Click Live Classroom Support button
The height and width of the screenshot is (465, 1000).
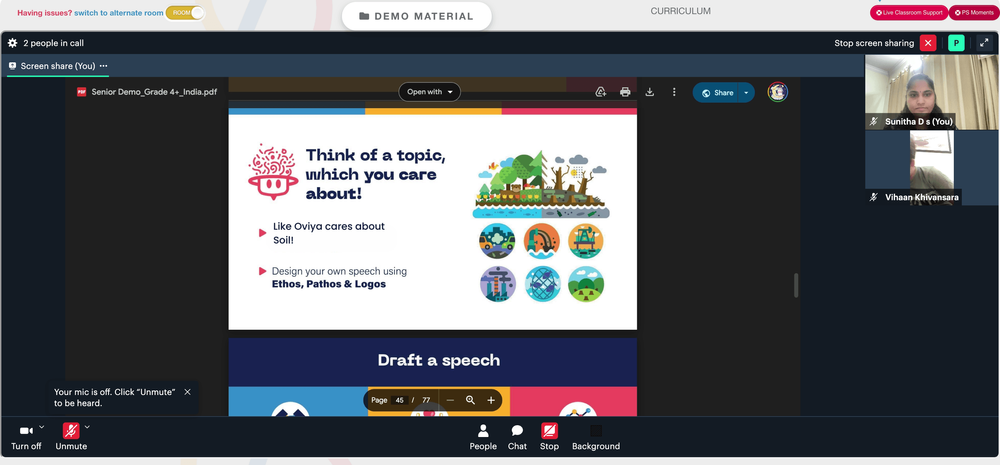(x=909, y=13)
